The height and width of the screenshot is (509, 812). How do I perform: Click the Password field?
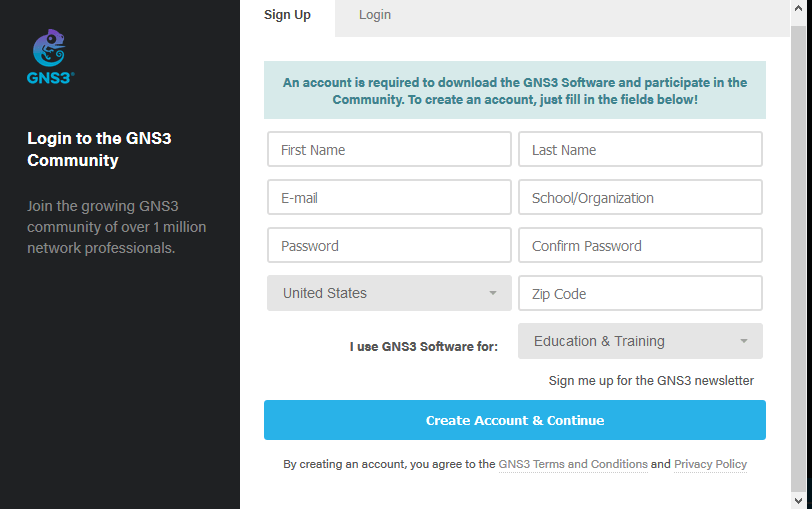coord(389,246)
